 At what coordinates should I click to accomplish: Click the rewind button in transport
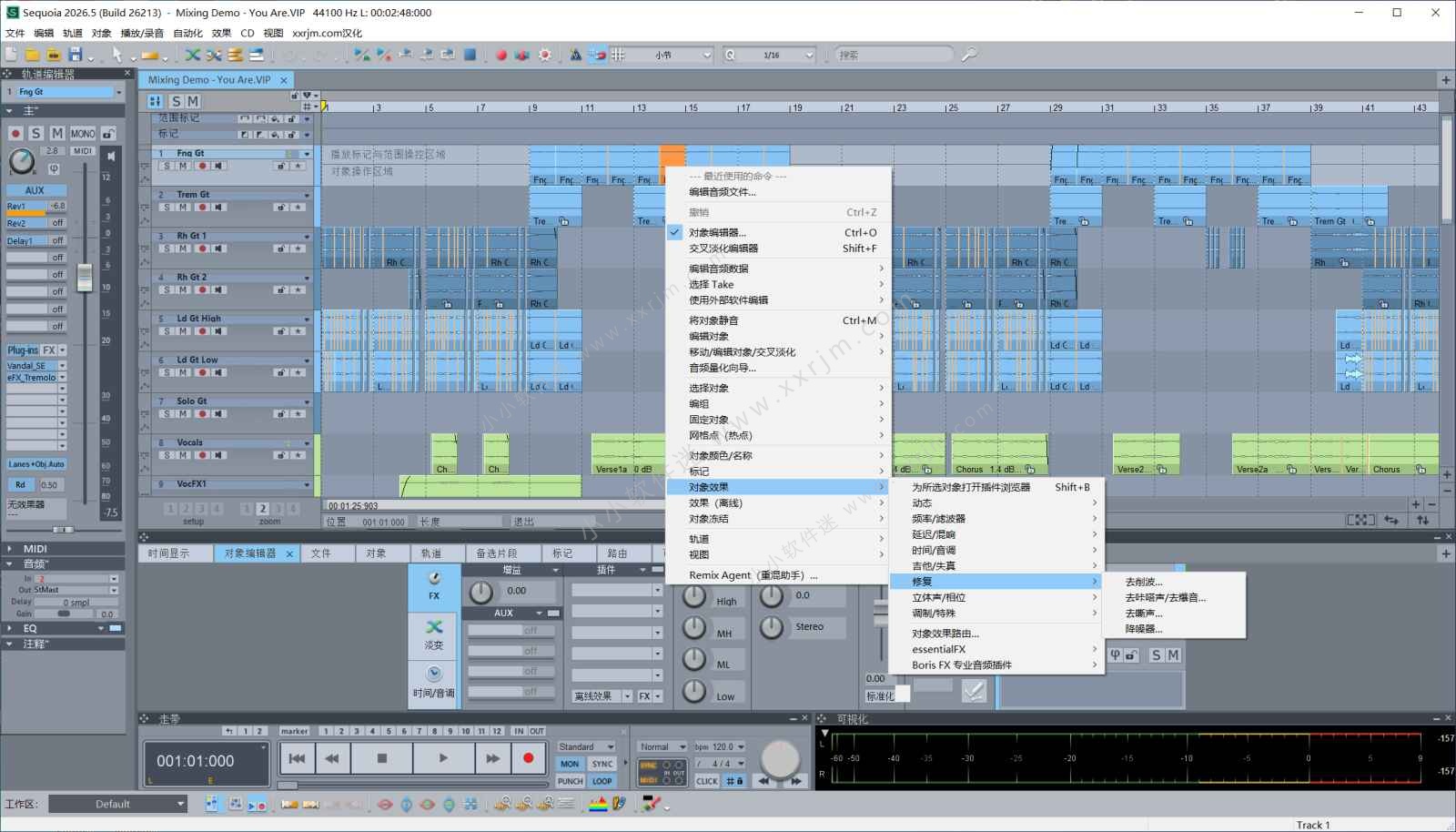click(x=332, y=757)
